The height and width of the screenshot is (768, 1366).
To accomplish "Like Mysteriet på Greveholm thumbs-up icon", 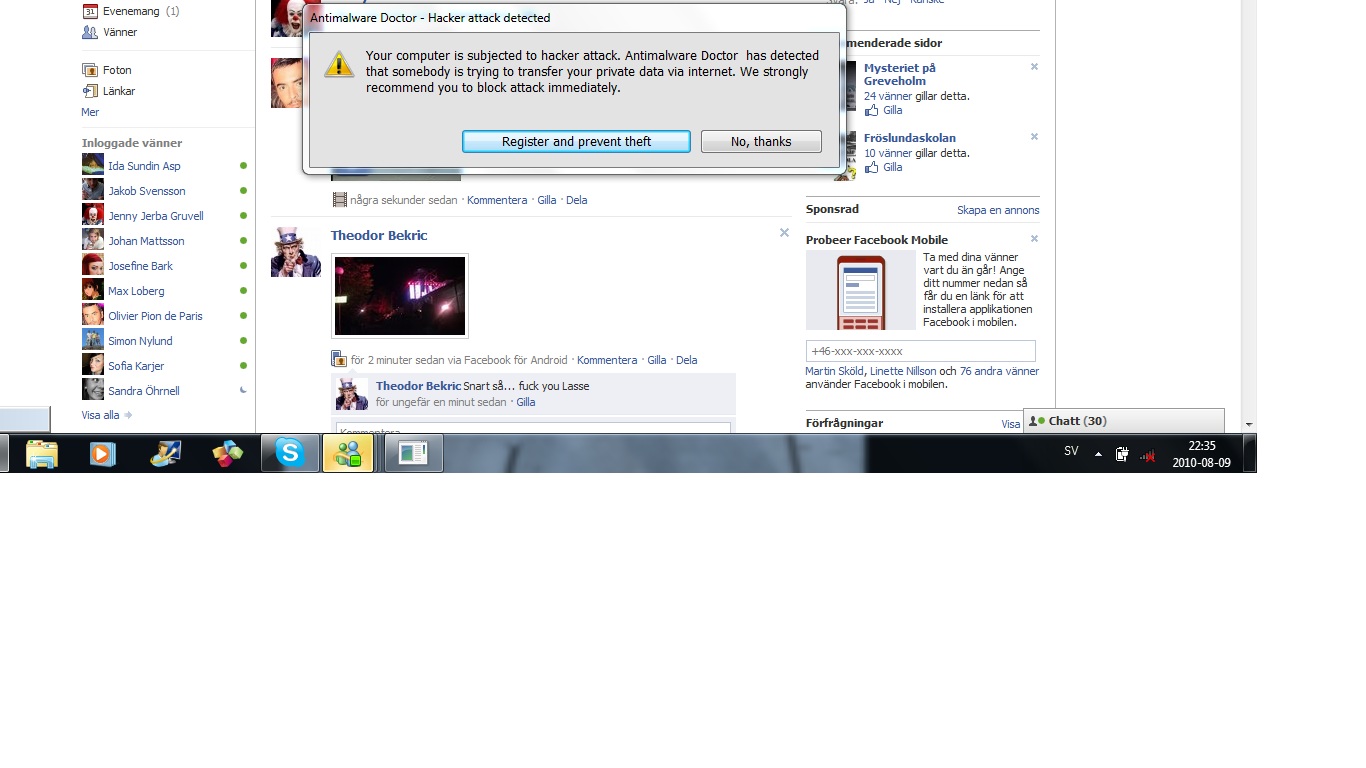I will tap(871, 110).
